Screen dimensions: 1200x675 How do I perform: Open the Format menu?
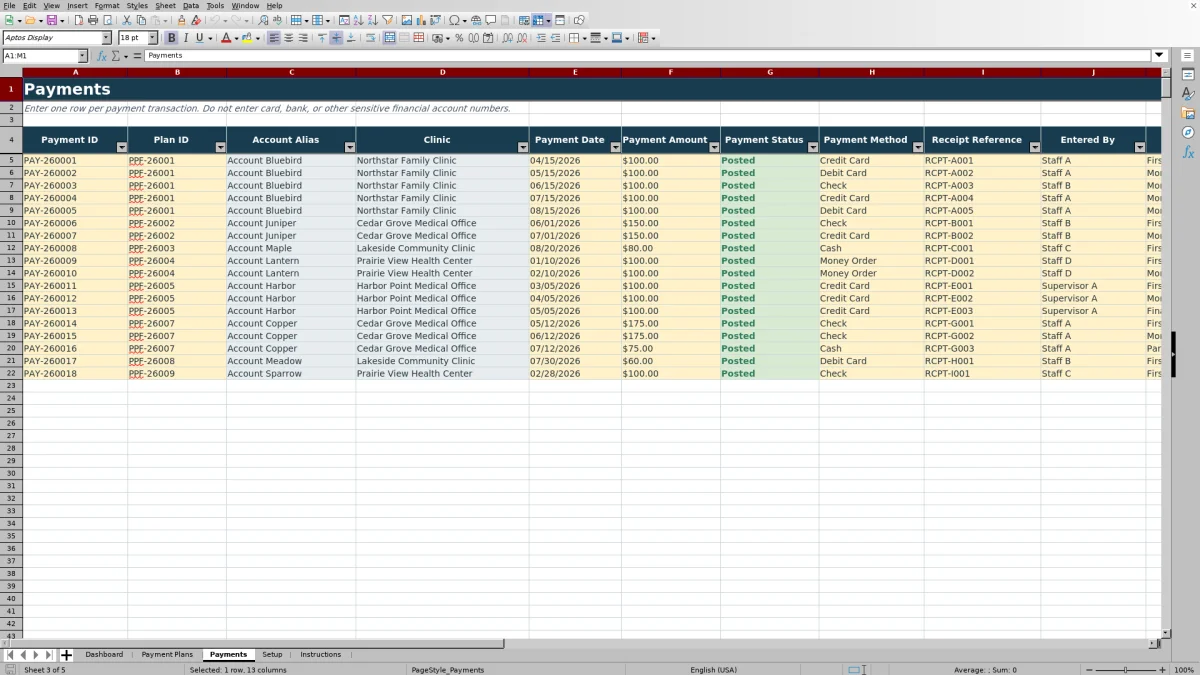(x=107, y=6)
